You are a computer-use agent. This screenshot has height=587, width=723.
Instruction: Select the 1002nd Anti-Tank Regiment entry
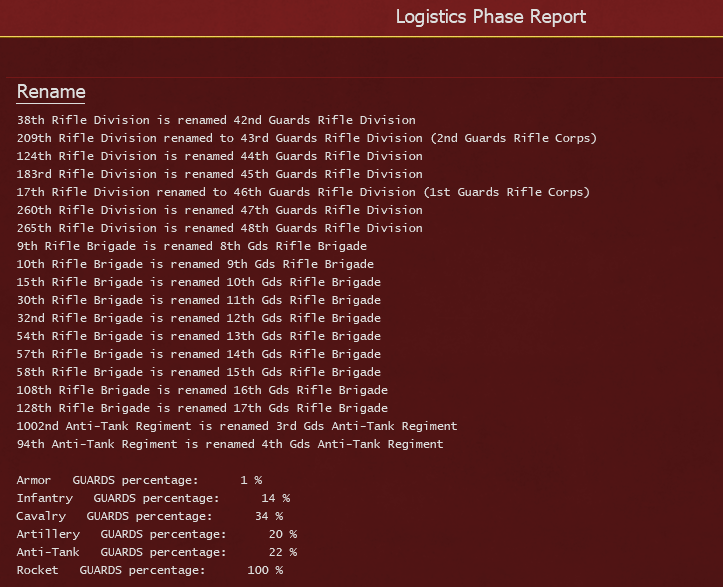[237, 426]
